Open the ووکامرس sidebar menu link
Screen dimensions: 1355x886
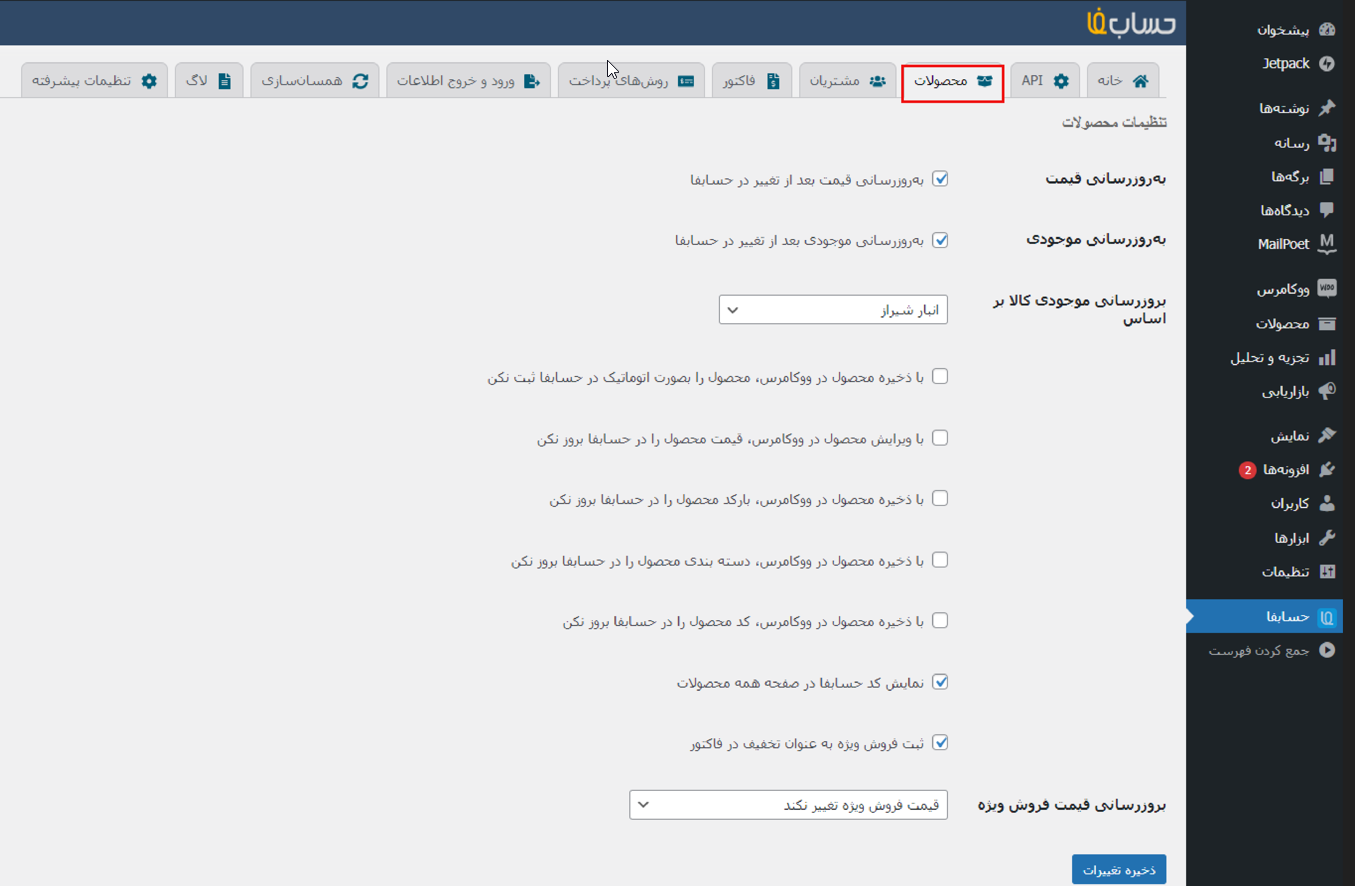click(1284, 289)
